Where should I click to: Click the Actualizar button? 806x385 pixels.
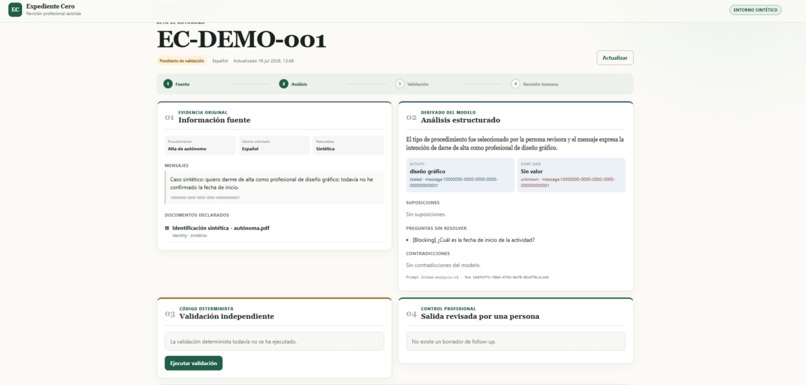point(615,58)
